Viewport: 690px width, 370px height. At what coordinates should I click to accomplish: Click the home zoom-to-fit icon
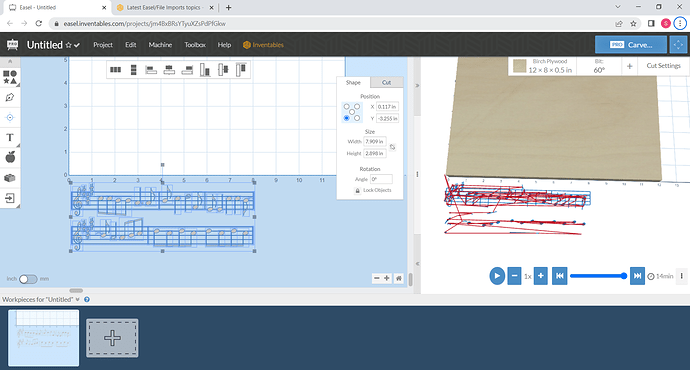point(399,278)
